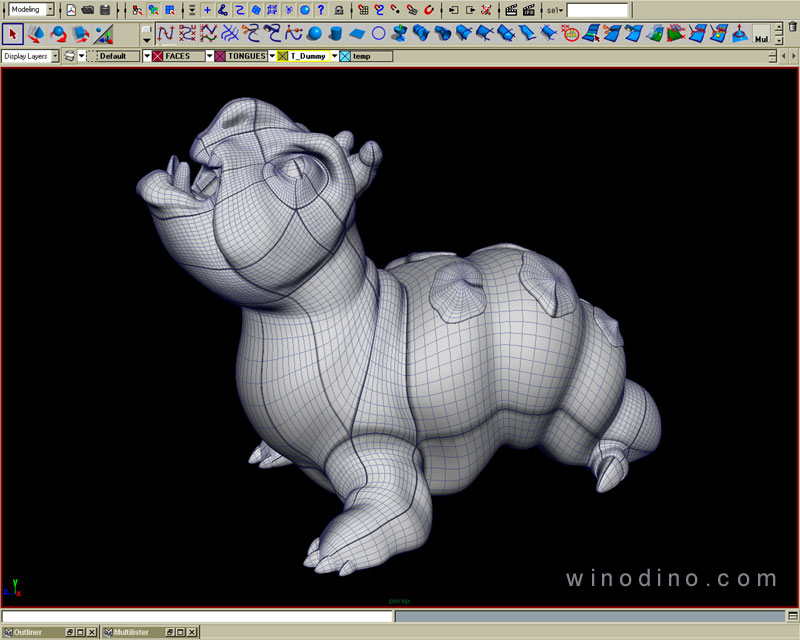Click the open scene folder icon

tap(87, 10)
